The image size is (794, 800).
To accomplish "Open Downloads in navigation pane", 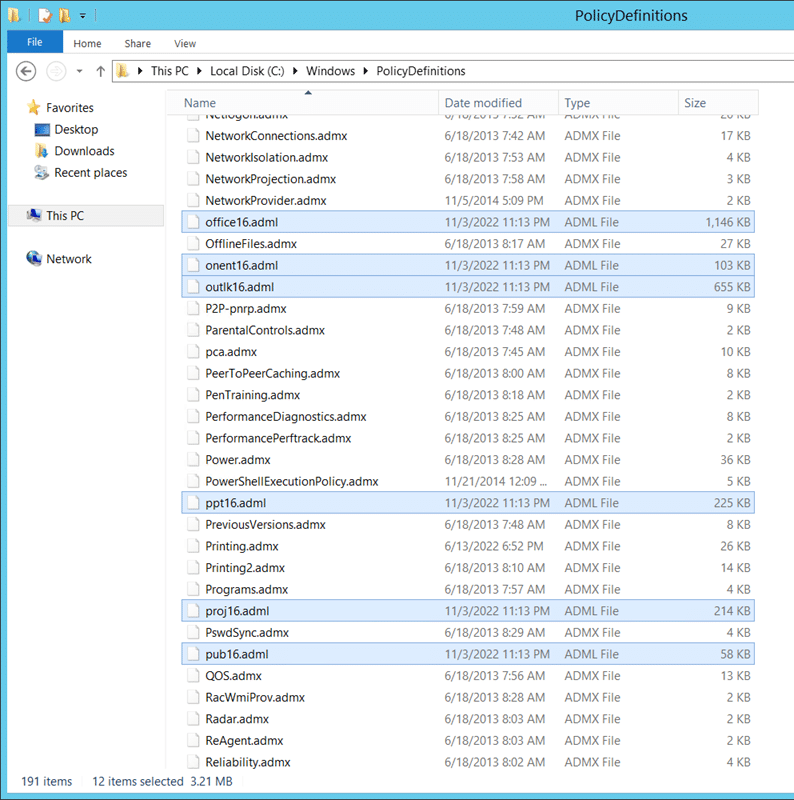I will 84,151.
